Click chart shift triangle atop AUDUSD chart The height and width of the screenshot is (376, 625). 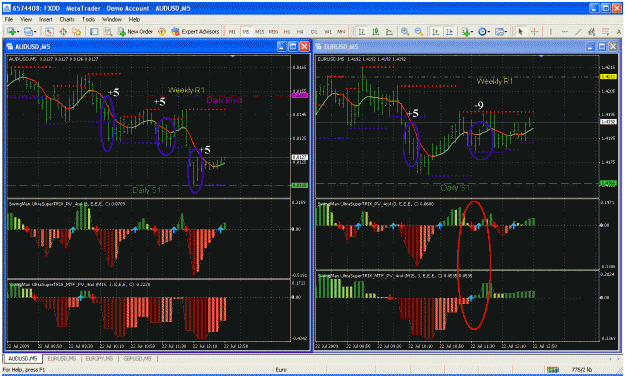click(233, 56)
